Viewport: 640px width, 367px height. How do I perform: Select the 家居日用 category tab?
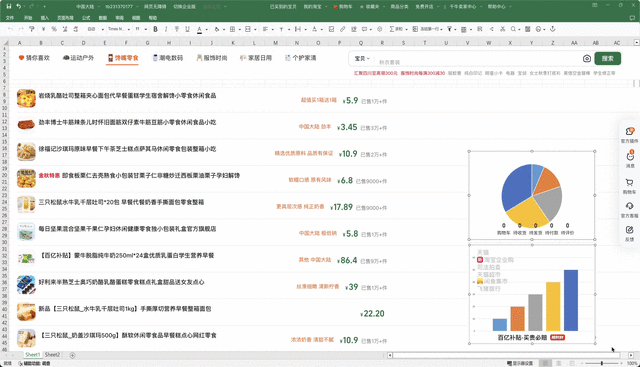tap(256, 58)
